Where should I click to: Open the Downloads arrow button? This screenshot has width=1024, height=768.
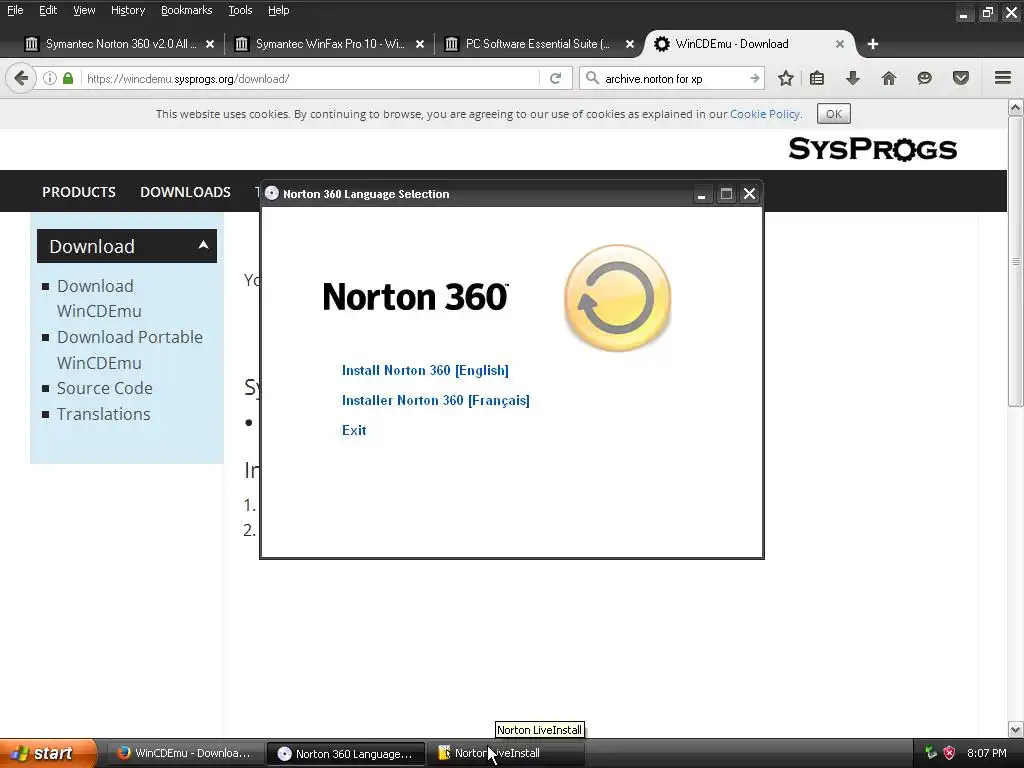coord(853,78)
